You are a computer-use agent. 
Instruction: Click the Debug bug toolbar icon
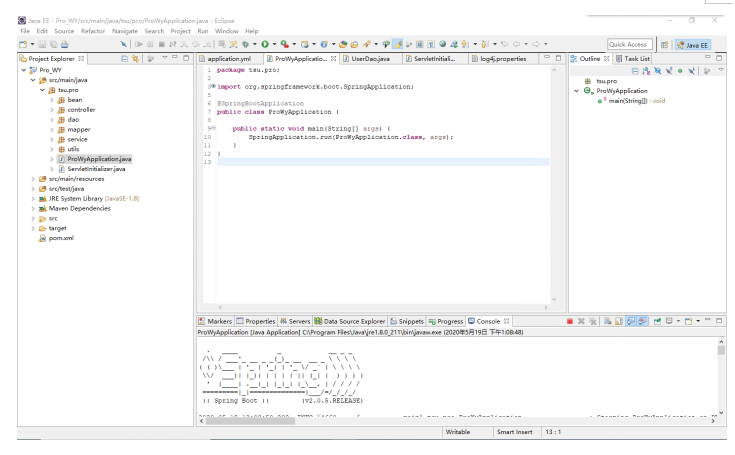pyautogui.click(x=245, y=44)
